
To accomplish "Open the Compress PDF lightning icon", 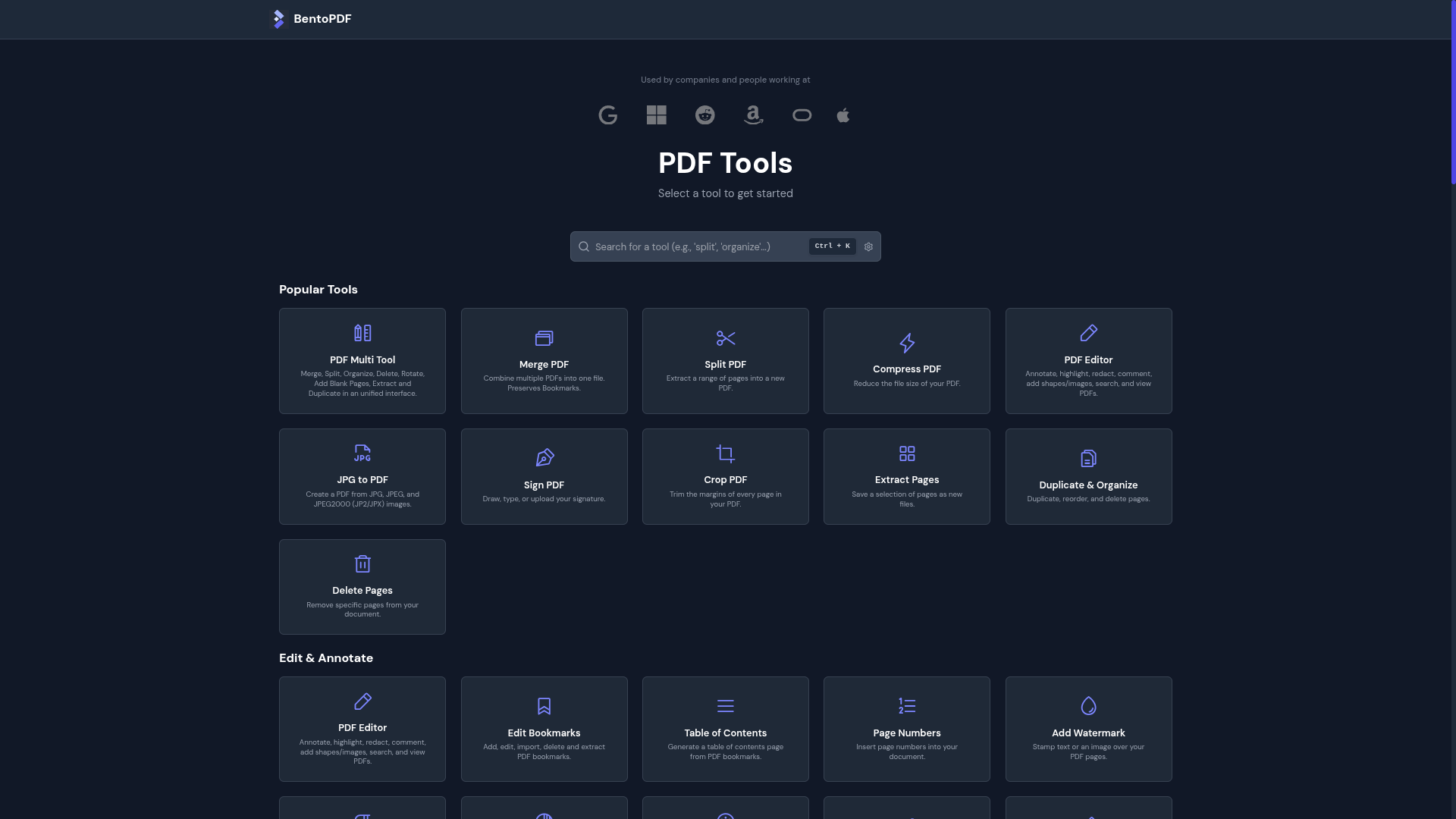I will (906, 343).
